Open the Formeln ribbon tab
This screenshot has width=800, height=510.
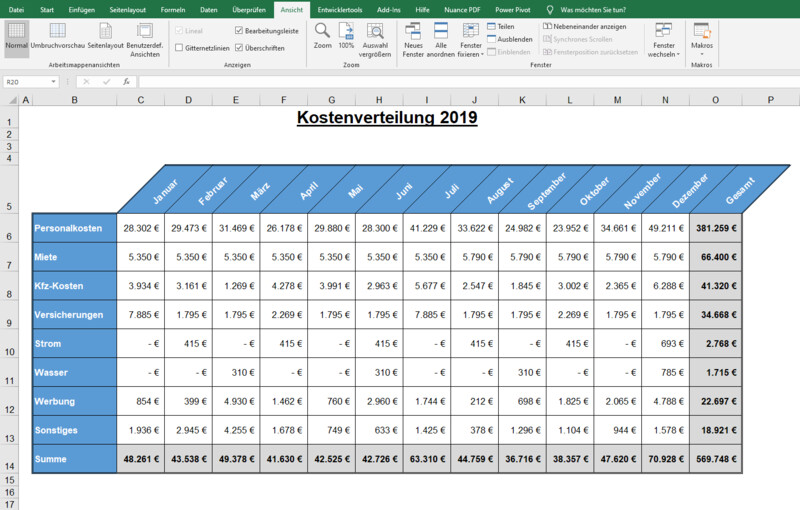click(173, 10)
